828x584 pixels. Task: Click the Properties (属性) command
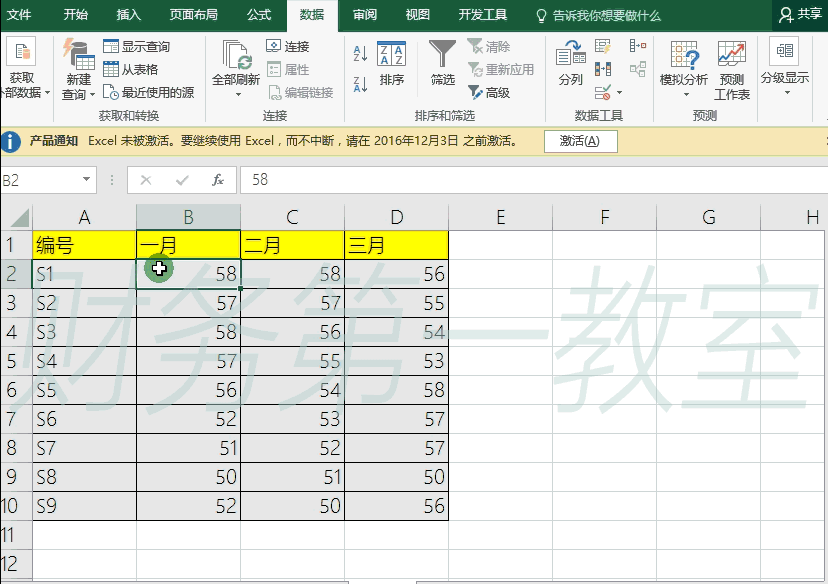(x=287, y=69)
